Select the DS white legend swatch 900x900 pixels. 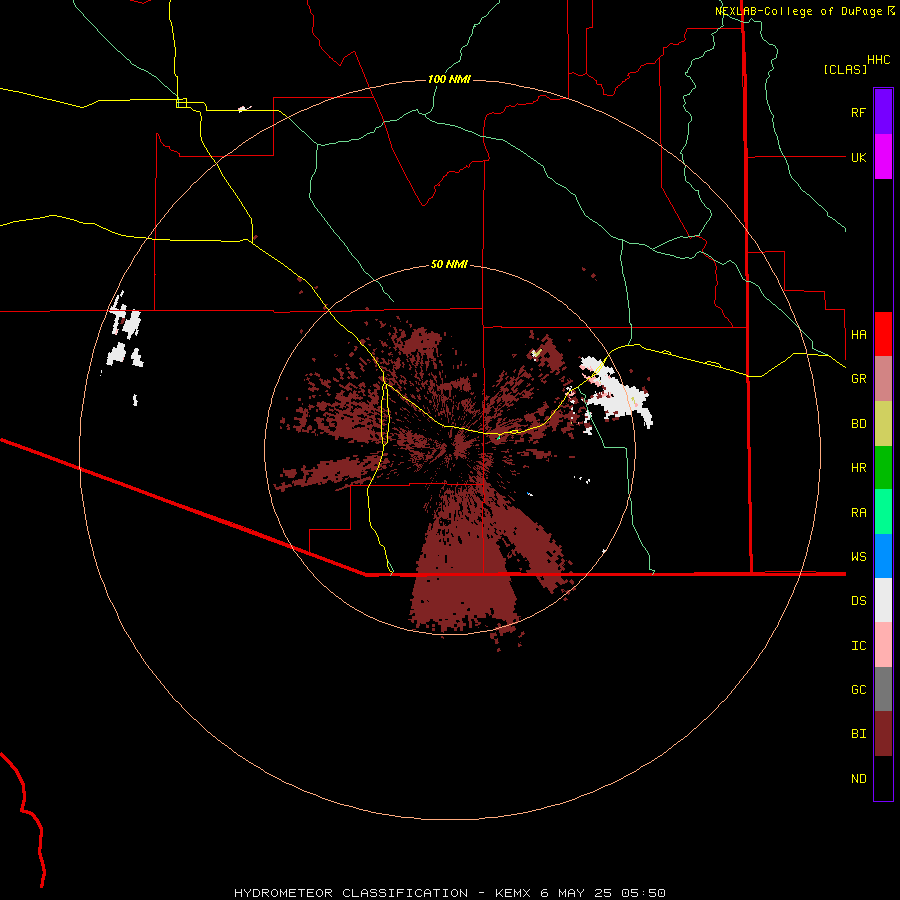coord(883,600)
